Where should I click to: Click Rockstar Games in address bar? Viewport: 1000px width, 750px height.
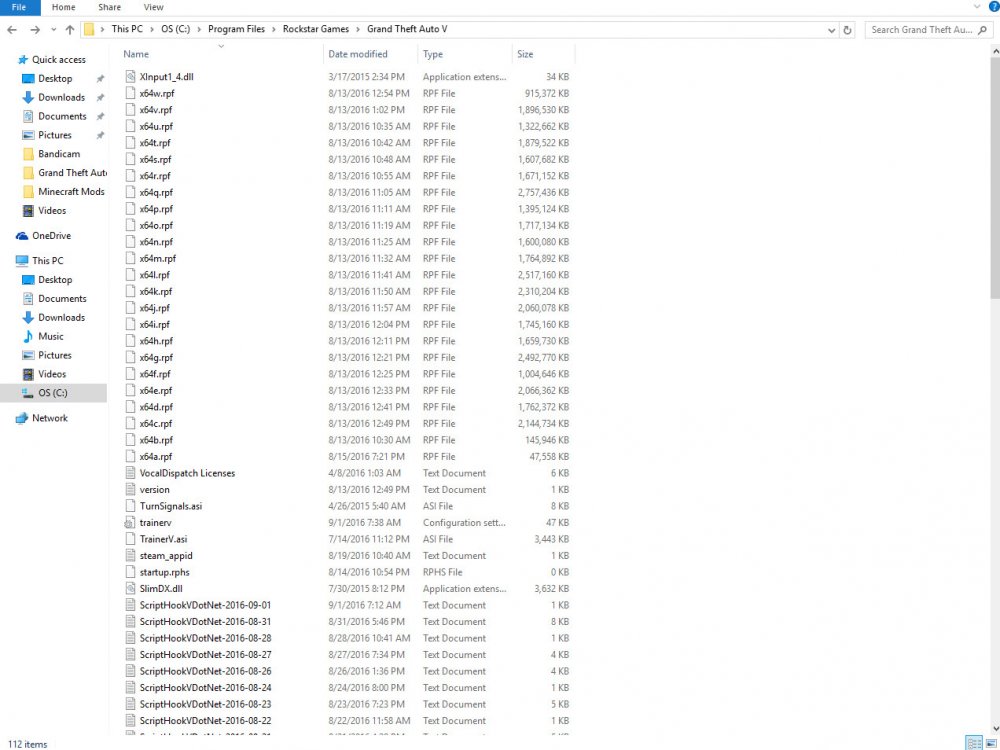[x=316, y=29]
